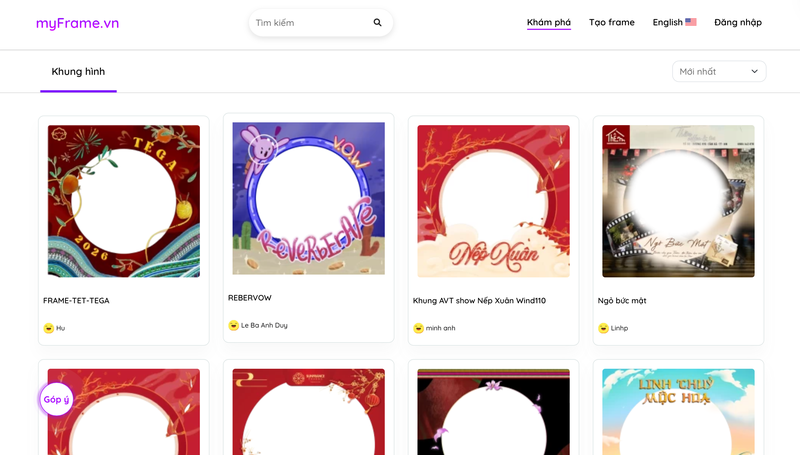Image resolution: width=800 pixels, height=455 pixels.
Task: Select the Khung hình tab
Action: point(78,72)
